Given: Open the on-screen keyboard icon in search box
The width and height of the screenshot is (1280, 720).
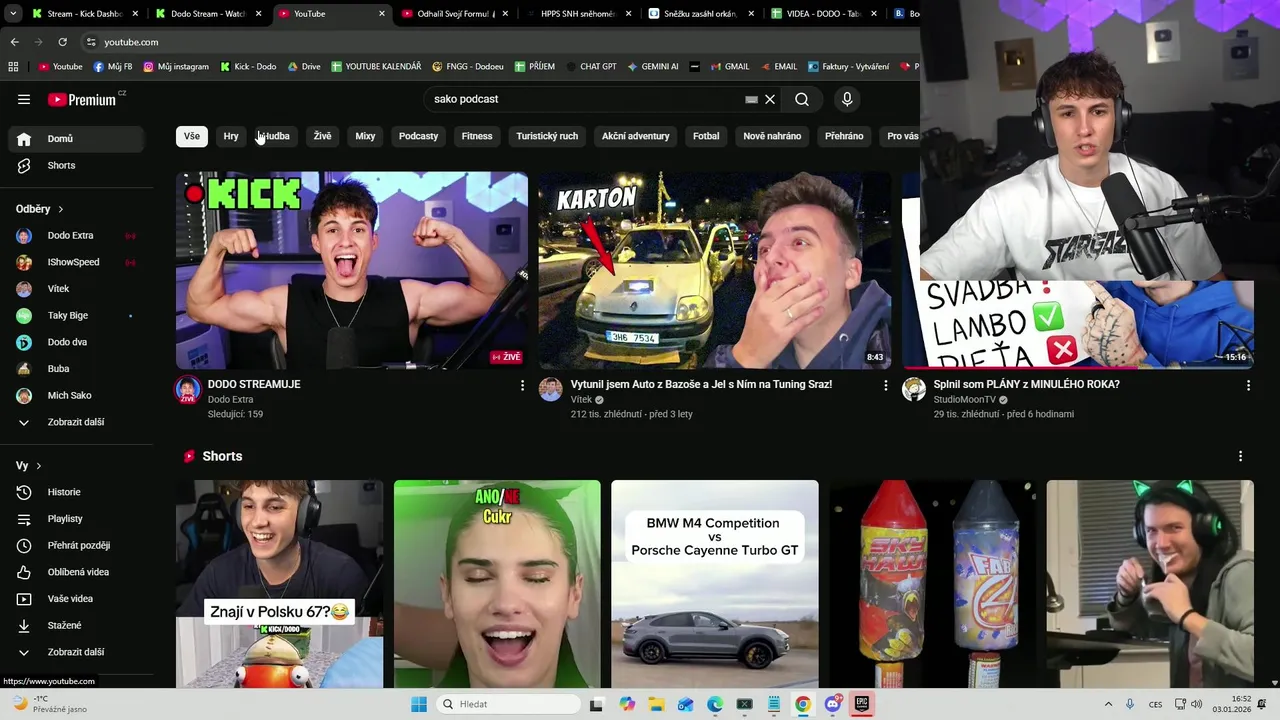Looking at the screenshot, I should tap(751, 99).
